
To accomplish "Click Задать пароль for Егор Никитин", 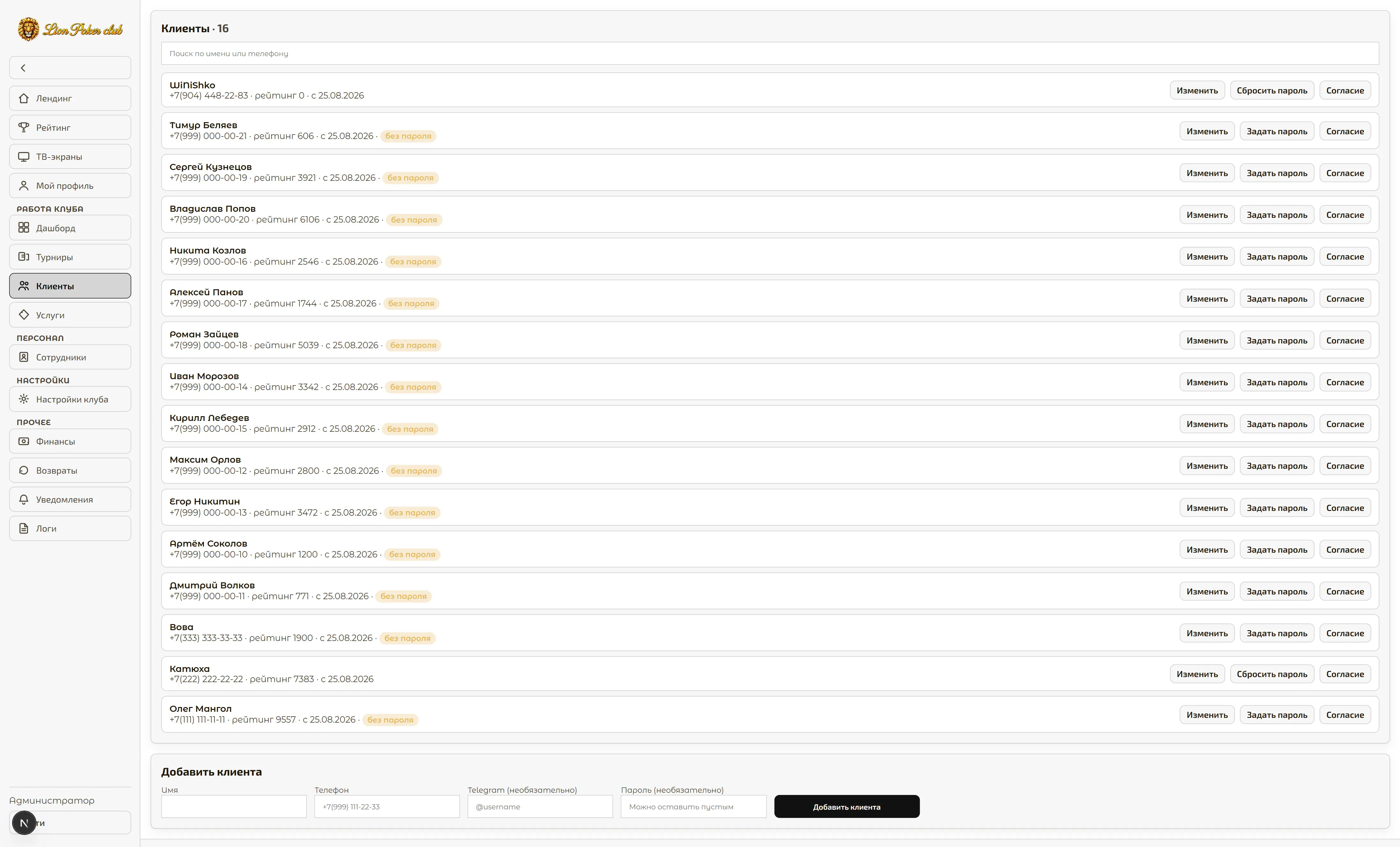I will click(x=1277, y=508).
